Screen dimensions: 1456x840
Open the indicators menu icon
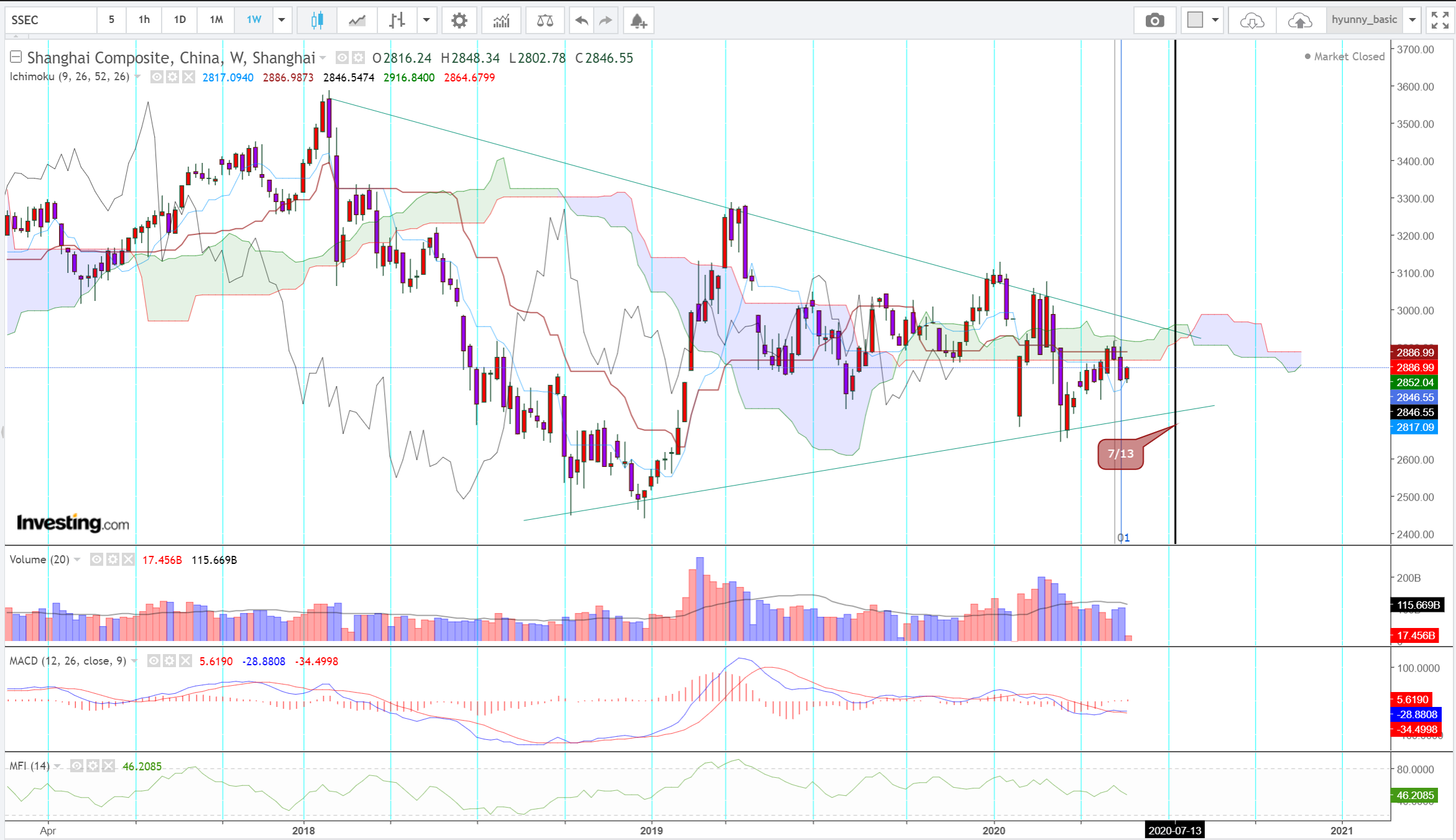[x=501, y=21]
